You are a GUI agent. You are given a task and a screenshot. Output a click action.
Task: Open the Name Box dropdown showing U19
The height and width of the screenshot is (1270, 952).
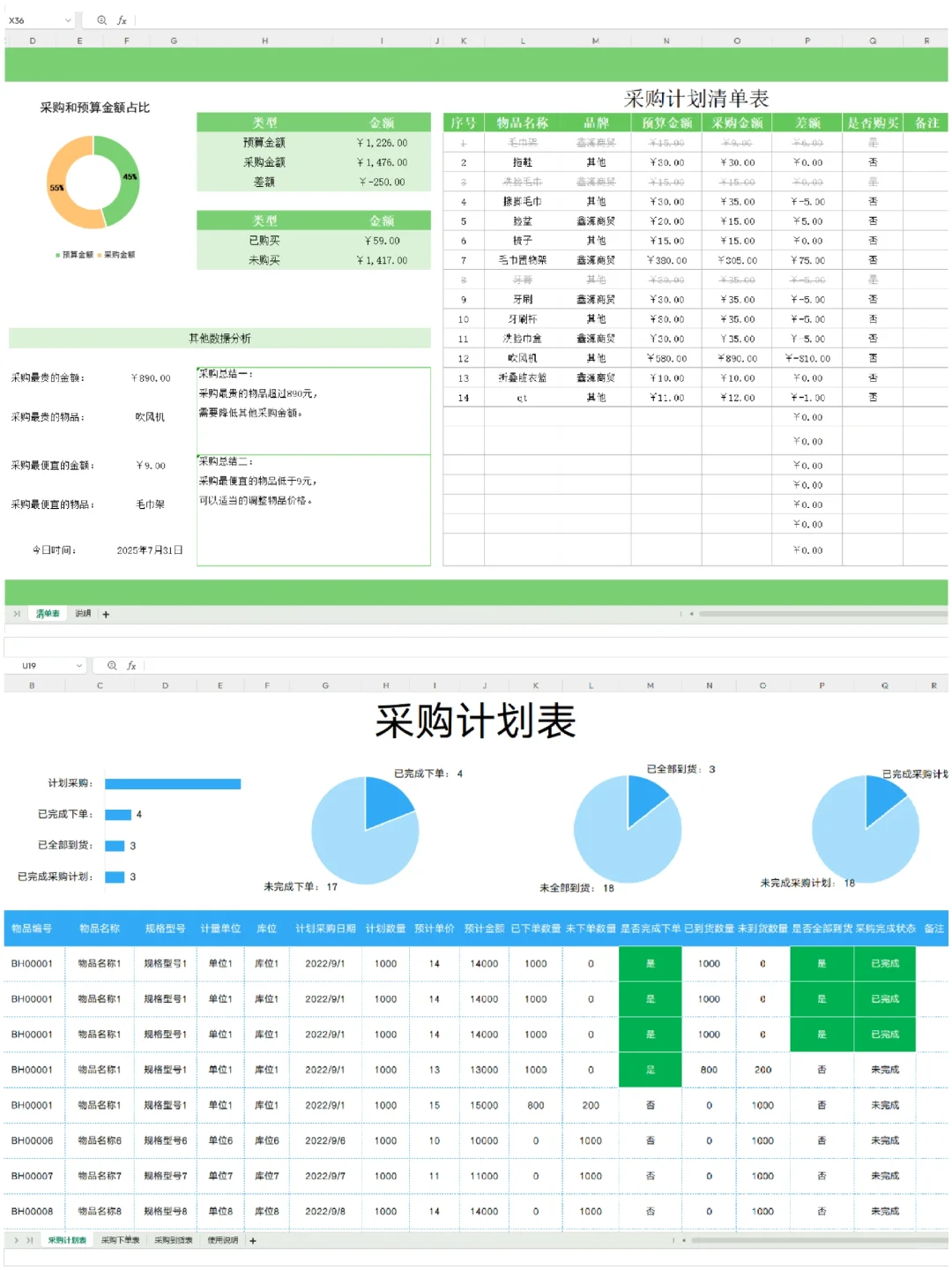pos(78,666)
